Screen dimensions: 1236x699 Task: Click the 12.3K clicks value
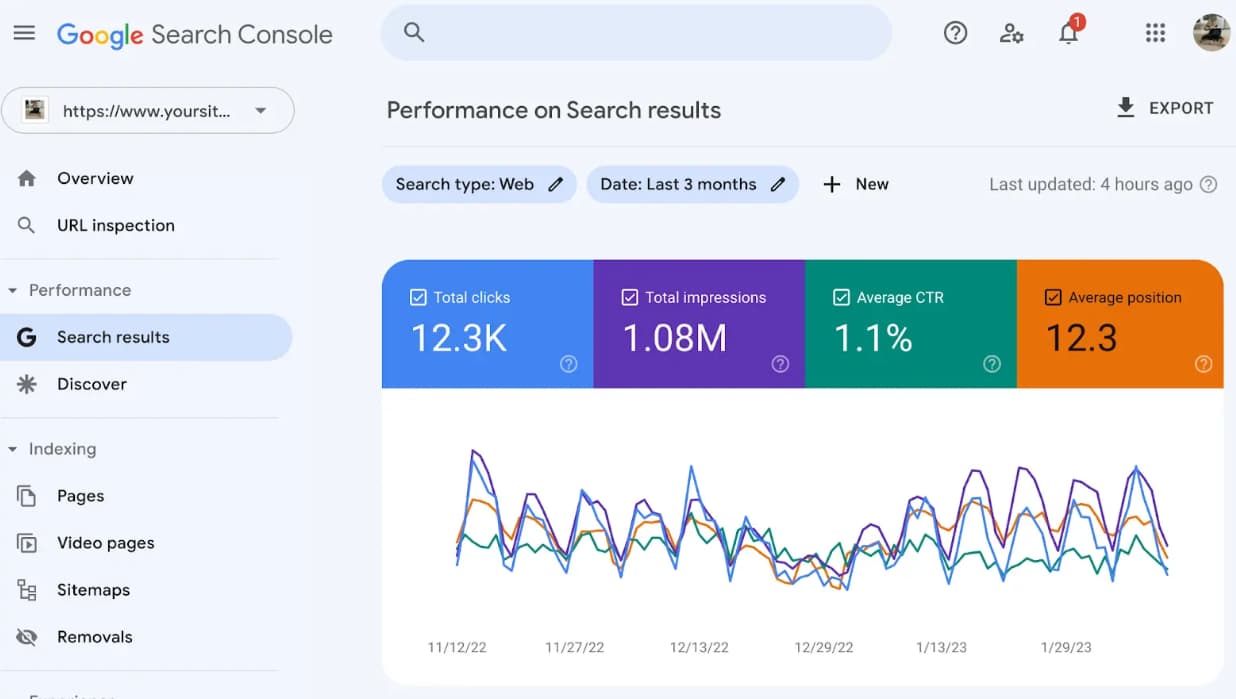click(459, 338)
